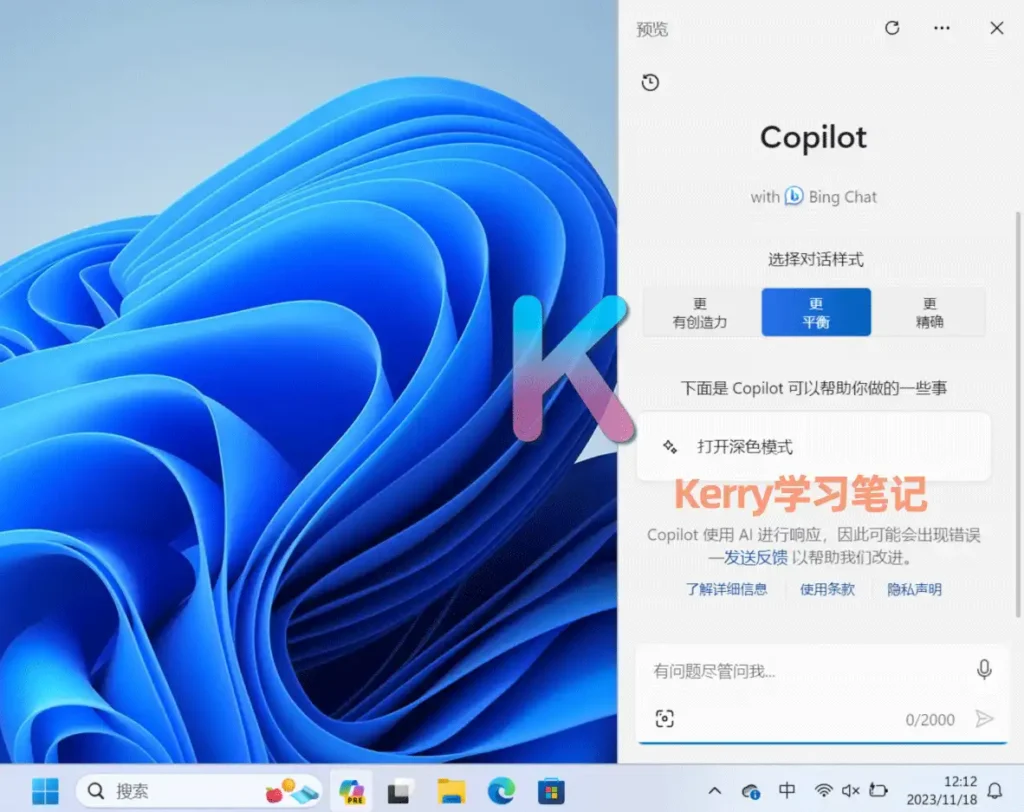Refresh the Copilot panel

pyautogui.click(x=892, y=28)
